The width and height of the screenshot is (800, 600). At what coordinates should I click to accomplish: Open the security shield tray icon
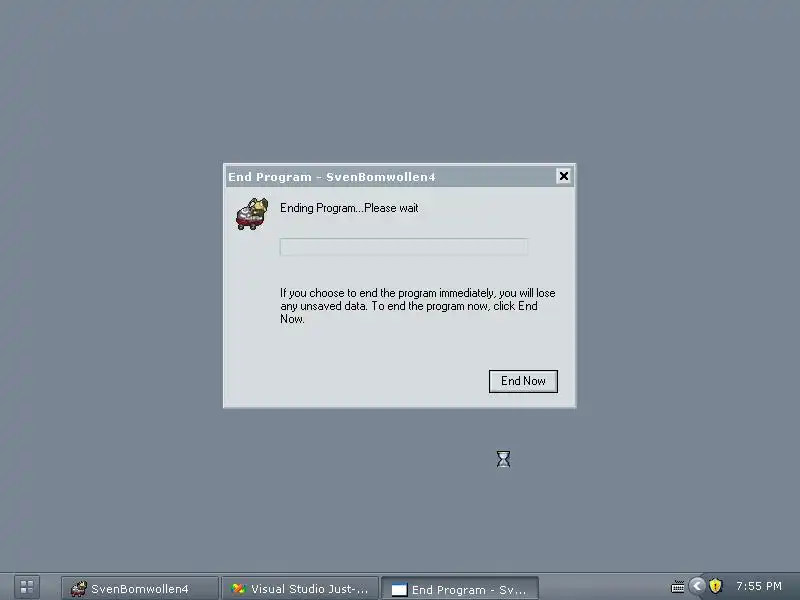pyautogui.click(x=716, y=586)
